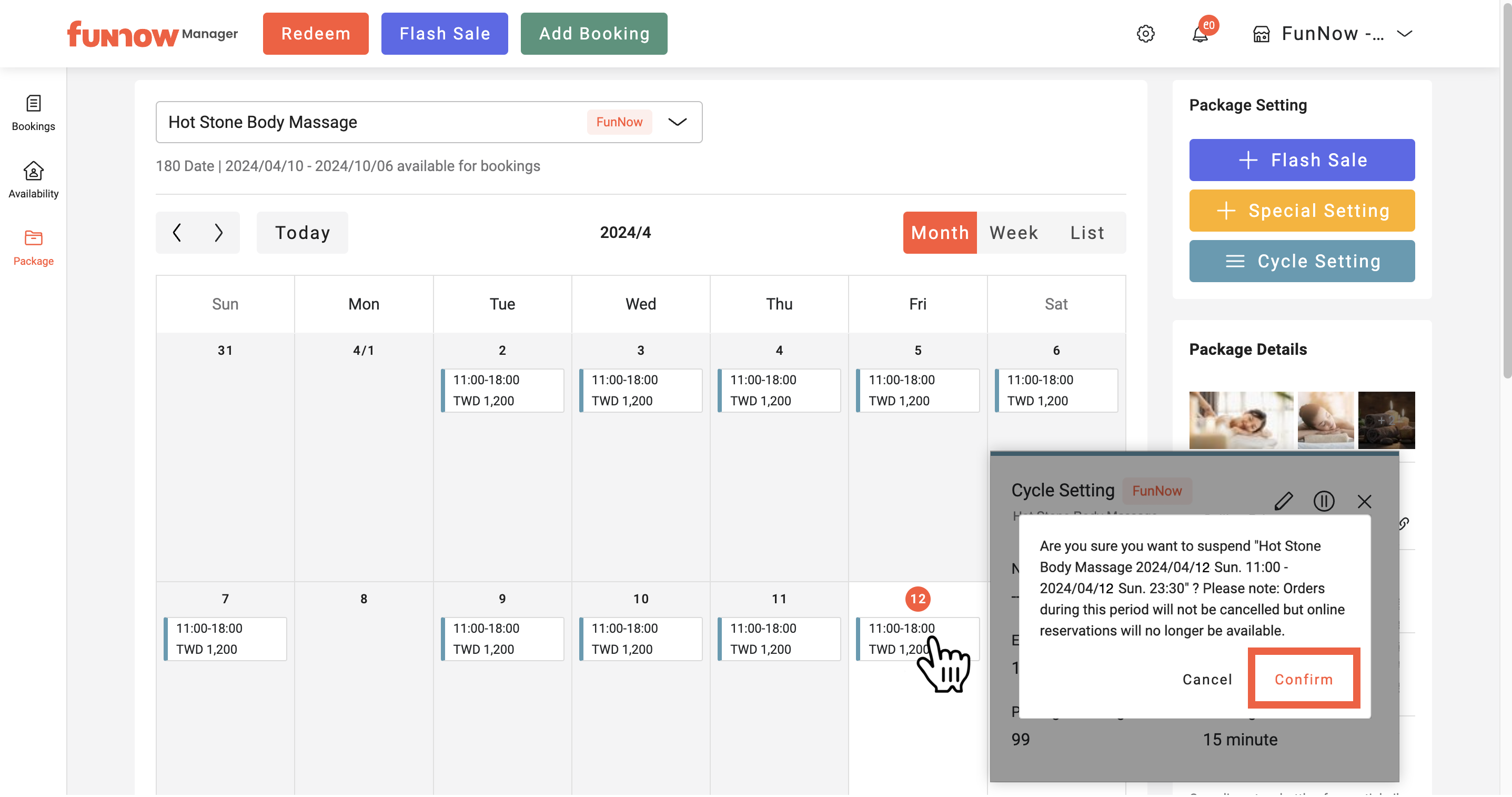
Task: Switch to List view
Action: click(1087, 233)
